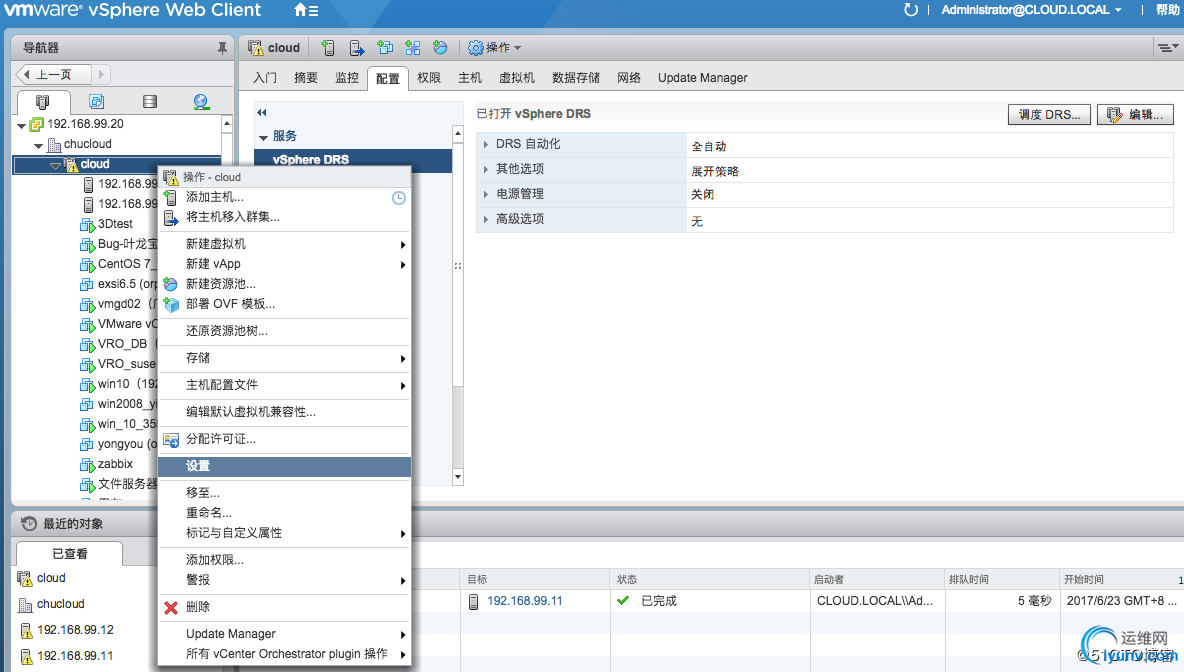Choose 添加主机... in context menu

click(x=285, y=197)
